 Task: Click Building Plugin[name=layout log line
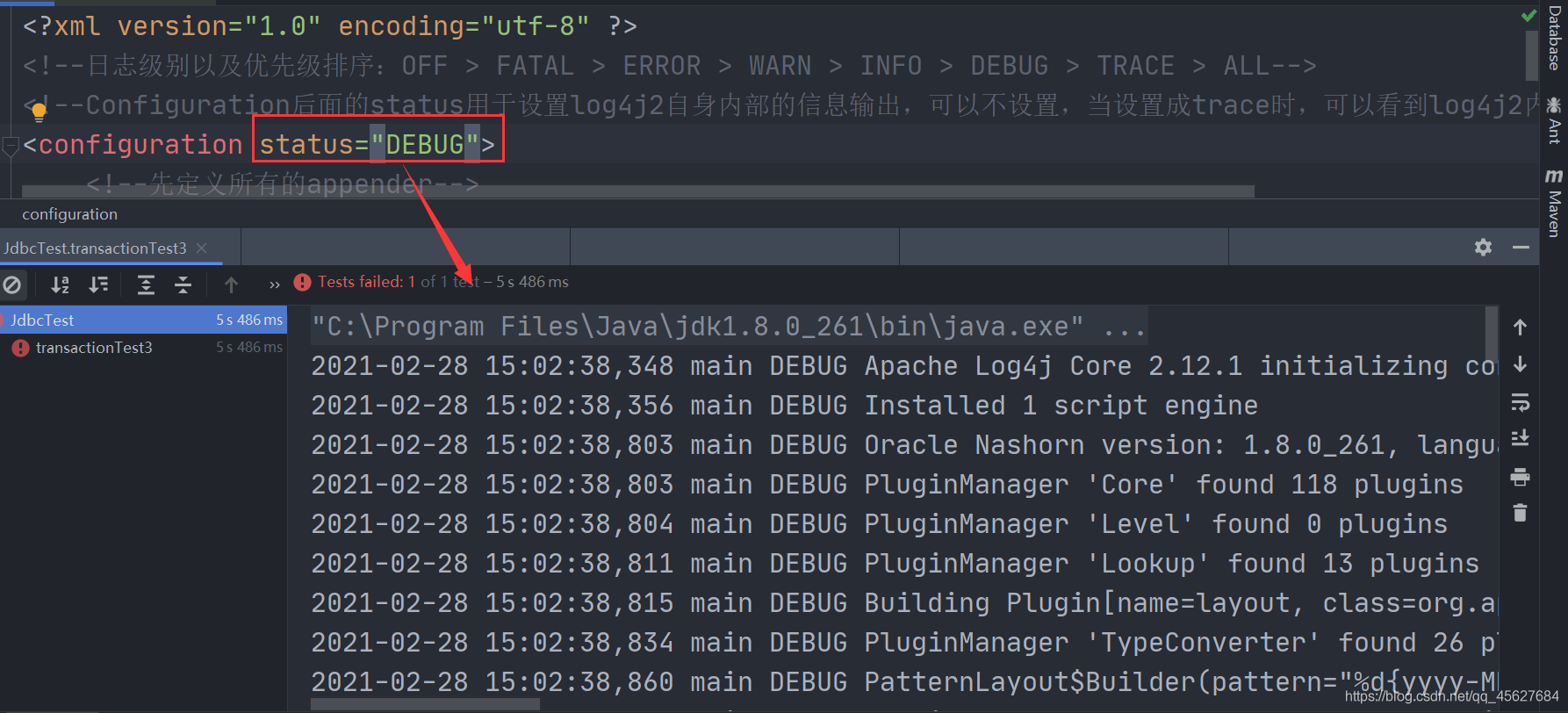[904, 603]
